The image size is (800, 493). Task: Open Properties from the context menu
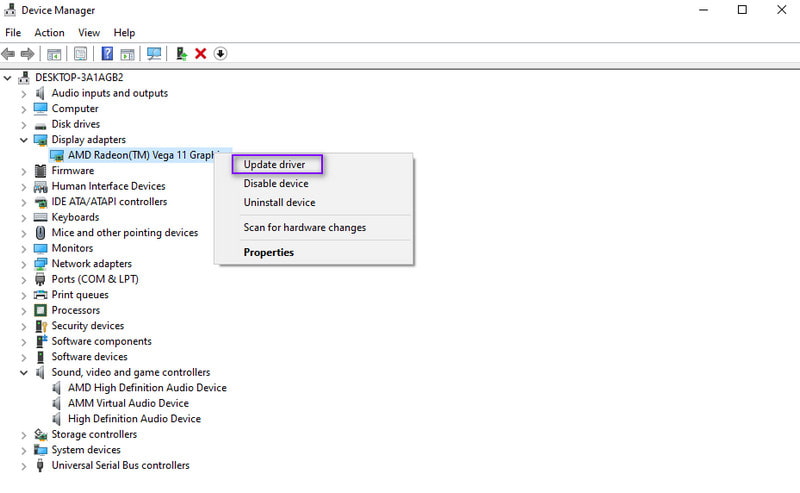269,252
